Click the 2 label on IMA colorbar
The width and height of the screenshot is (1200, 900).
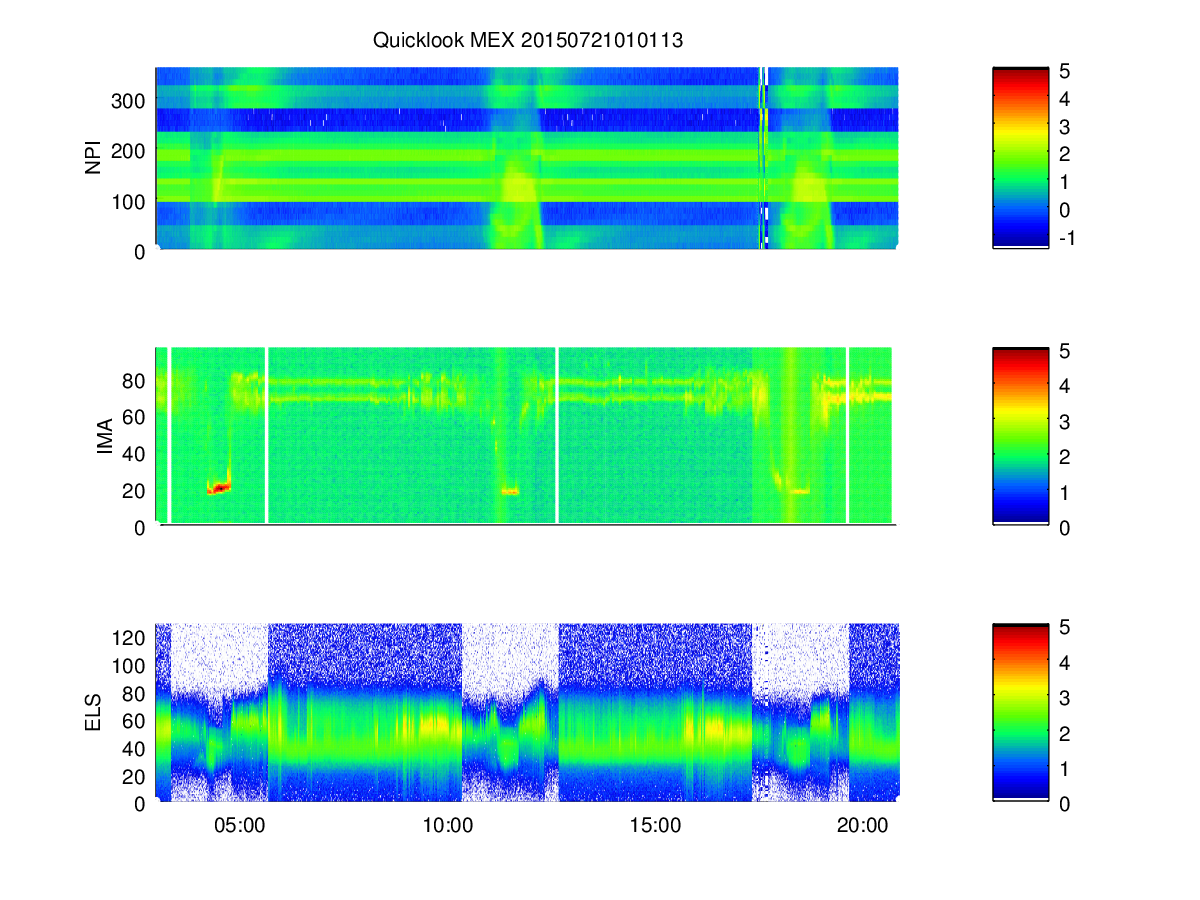[x=1066, y=457]
